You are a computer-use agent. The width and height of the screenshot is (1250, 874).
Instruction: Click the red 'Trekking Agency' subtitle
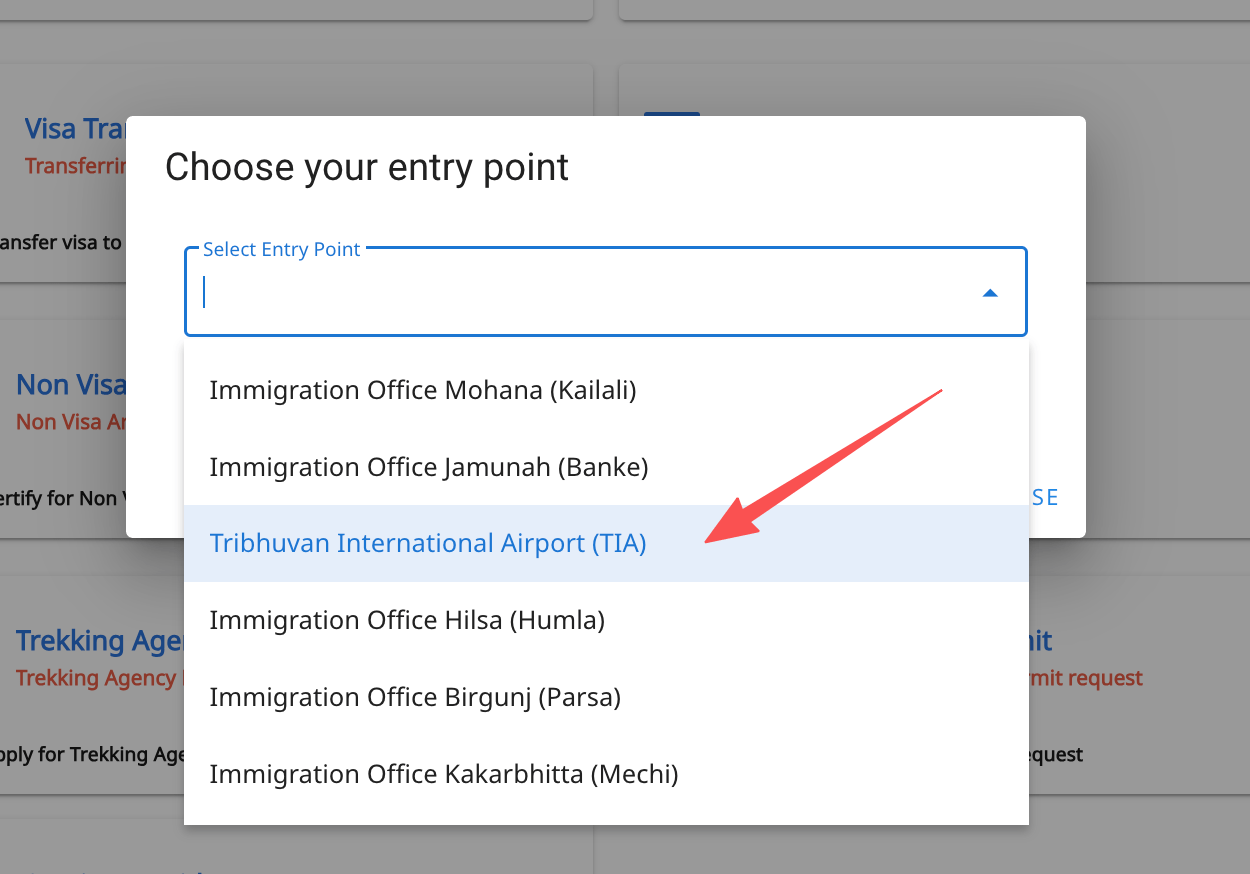coord(96,678)
